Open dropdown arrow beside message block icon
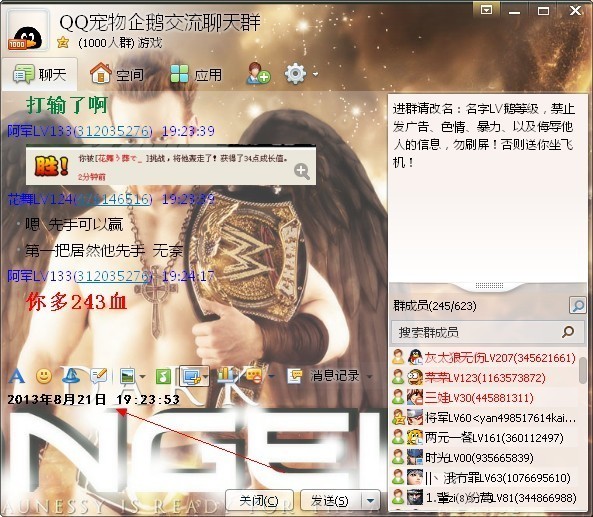The height and width of the screenshot is (517, 593). (272, 376)
